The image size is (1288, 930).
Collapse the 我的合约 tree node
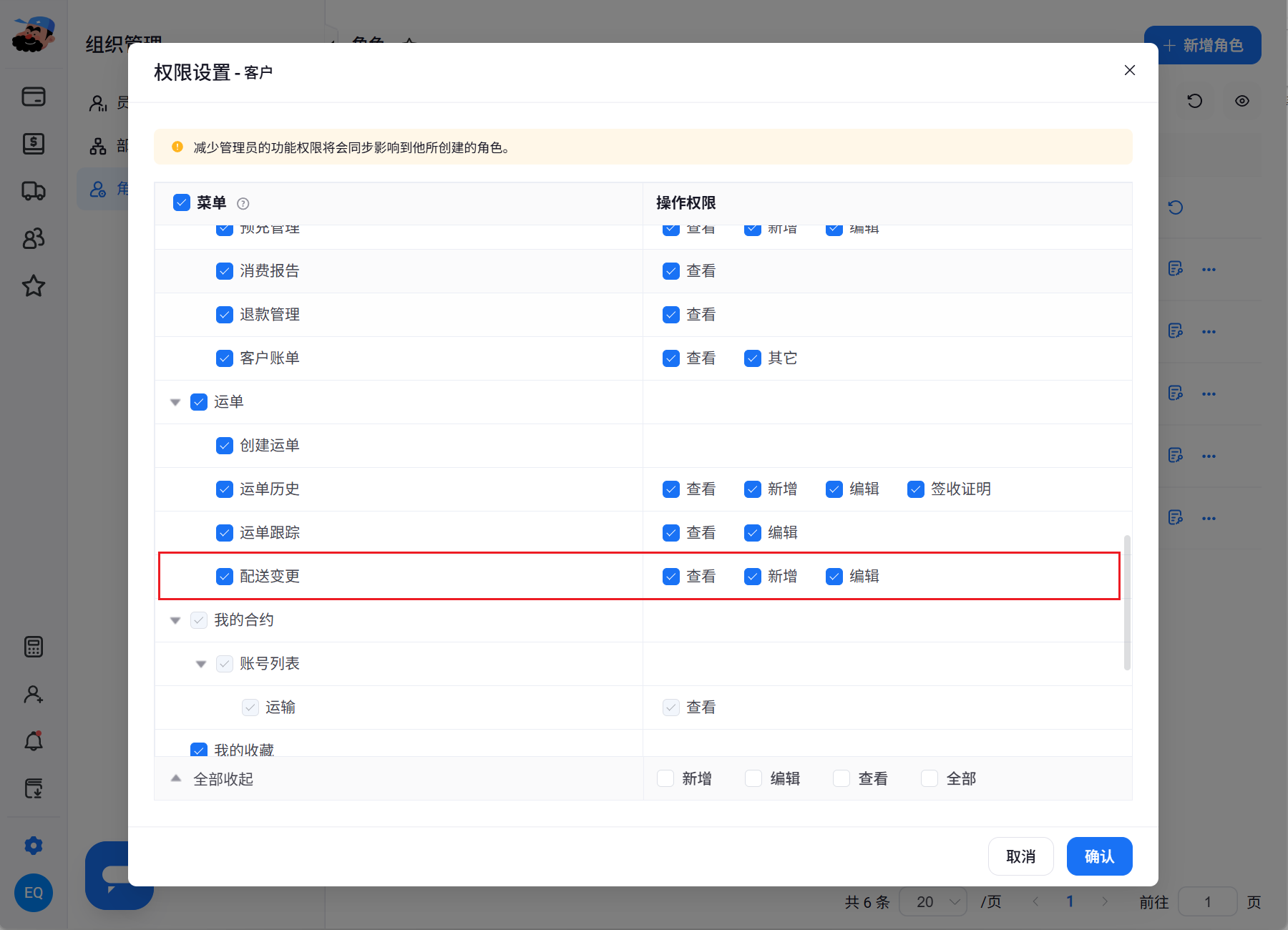tap(175, 620)
